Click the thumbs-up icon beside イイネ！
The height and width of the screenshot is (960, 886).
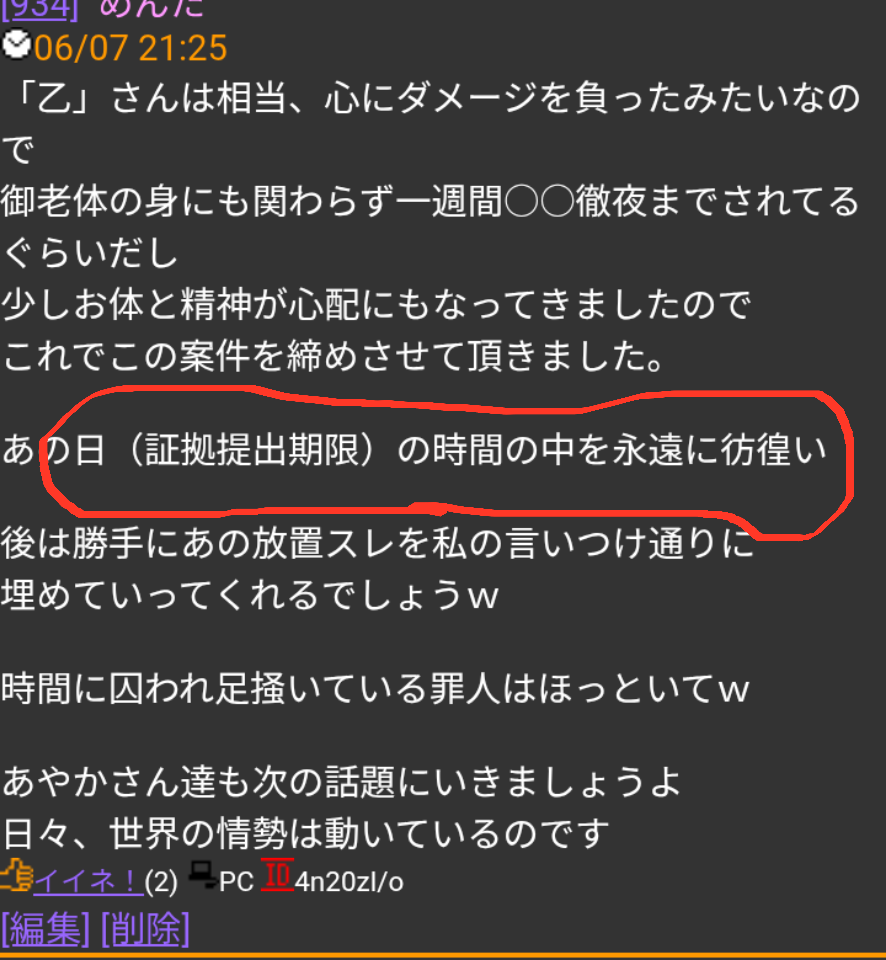pos(17,876)
